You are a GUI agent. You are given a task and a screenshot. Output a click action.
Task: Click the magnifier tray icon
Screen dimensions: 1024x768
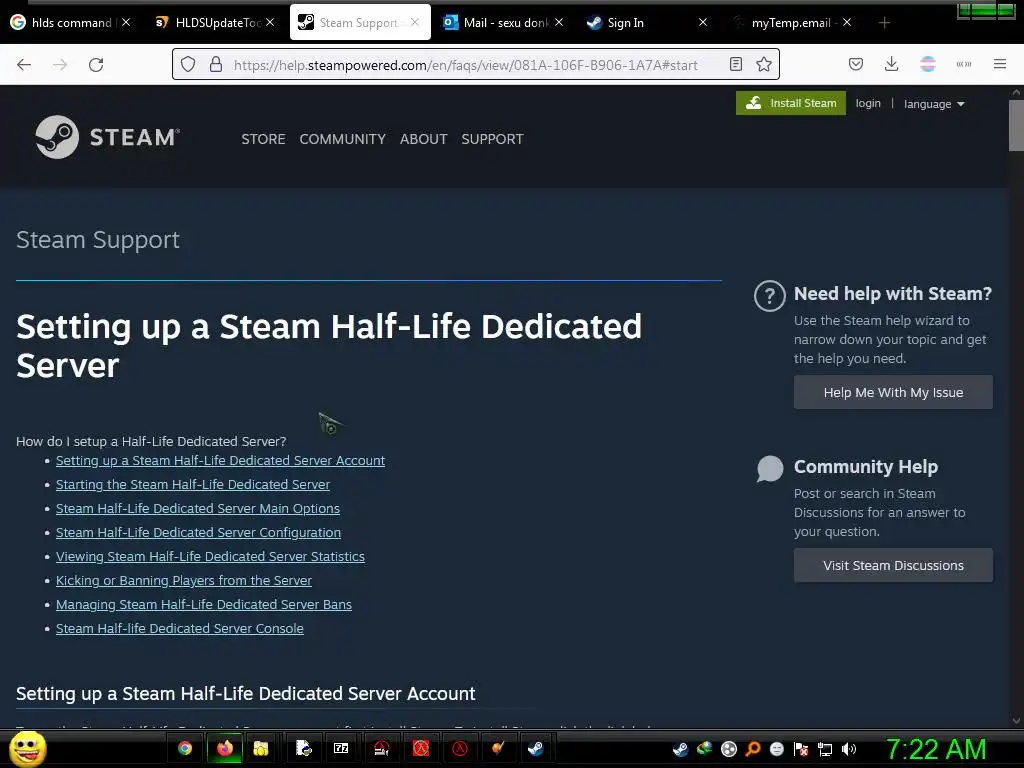pyautogui.click(x=753, y=749)
